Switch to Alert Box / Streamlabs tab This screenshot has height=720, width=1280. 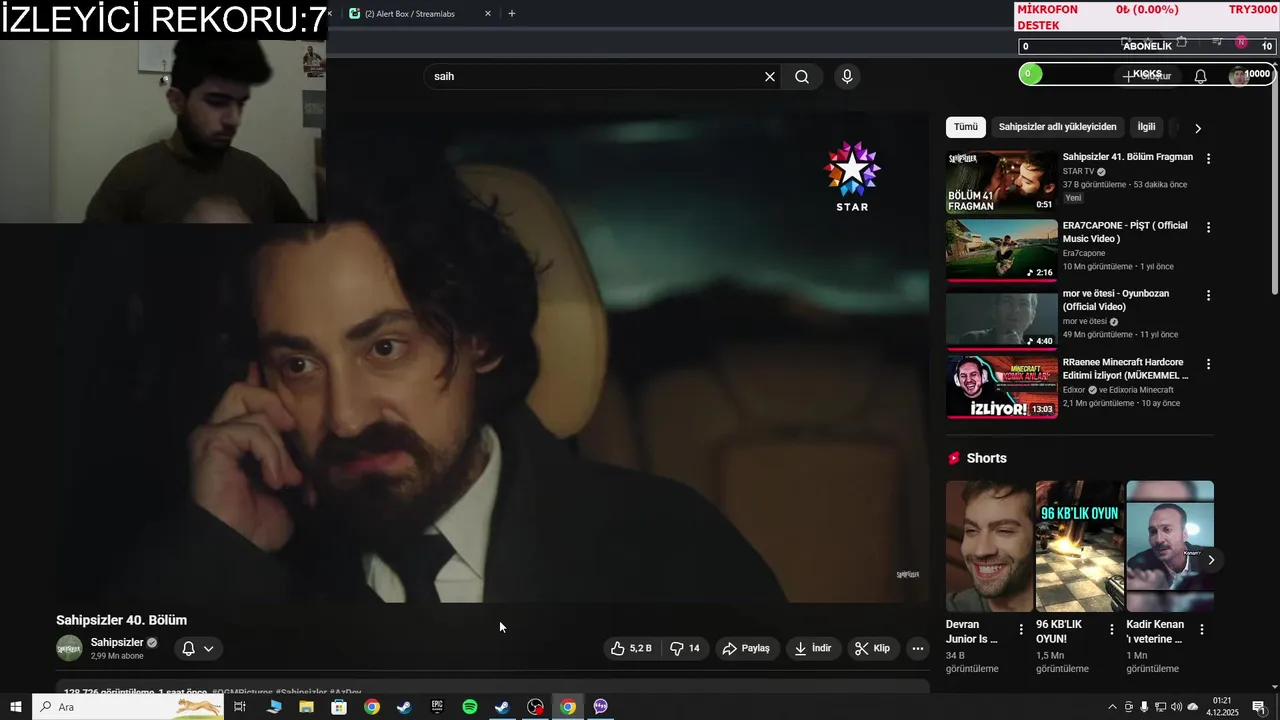[414, 14]
